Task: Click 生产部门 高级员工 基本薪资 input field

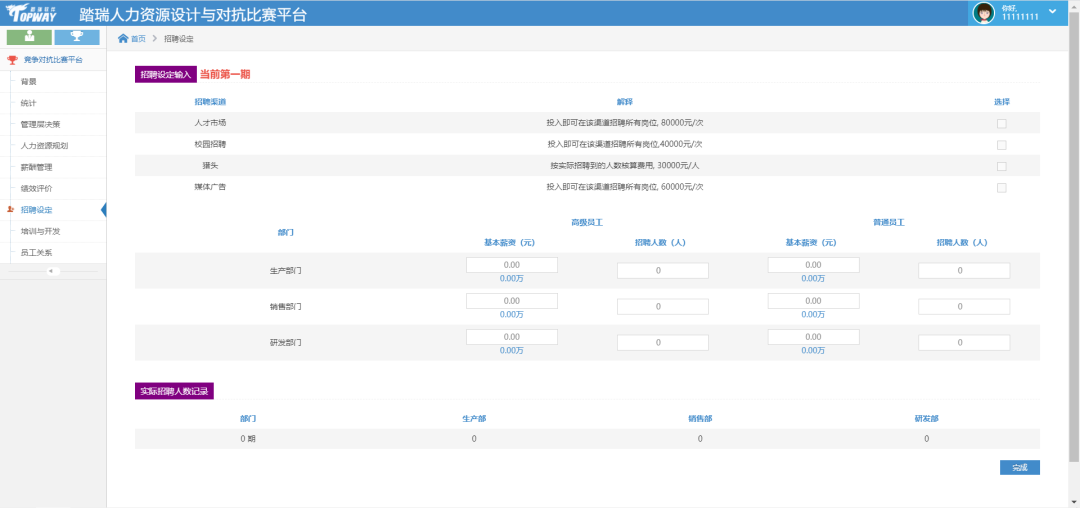Action: click(511, 265)
